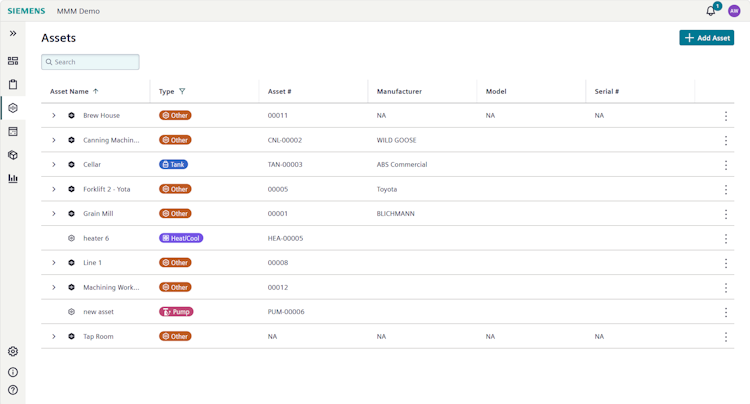Click manufacturer ABS Commercial
Image resolution: width=750 pixels, height=404 pixels.
point(402,164)
